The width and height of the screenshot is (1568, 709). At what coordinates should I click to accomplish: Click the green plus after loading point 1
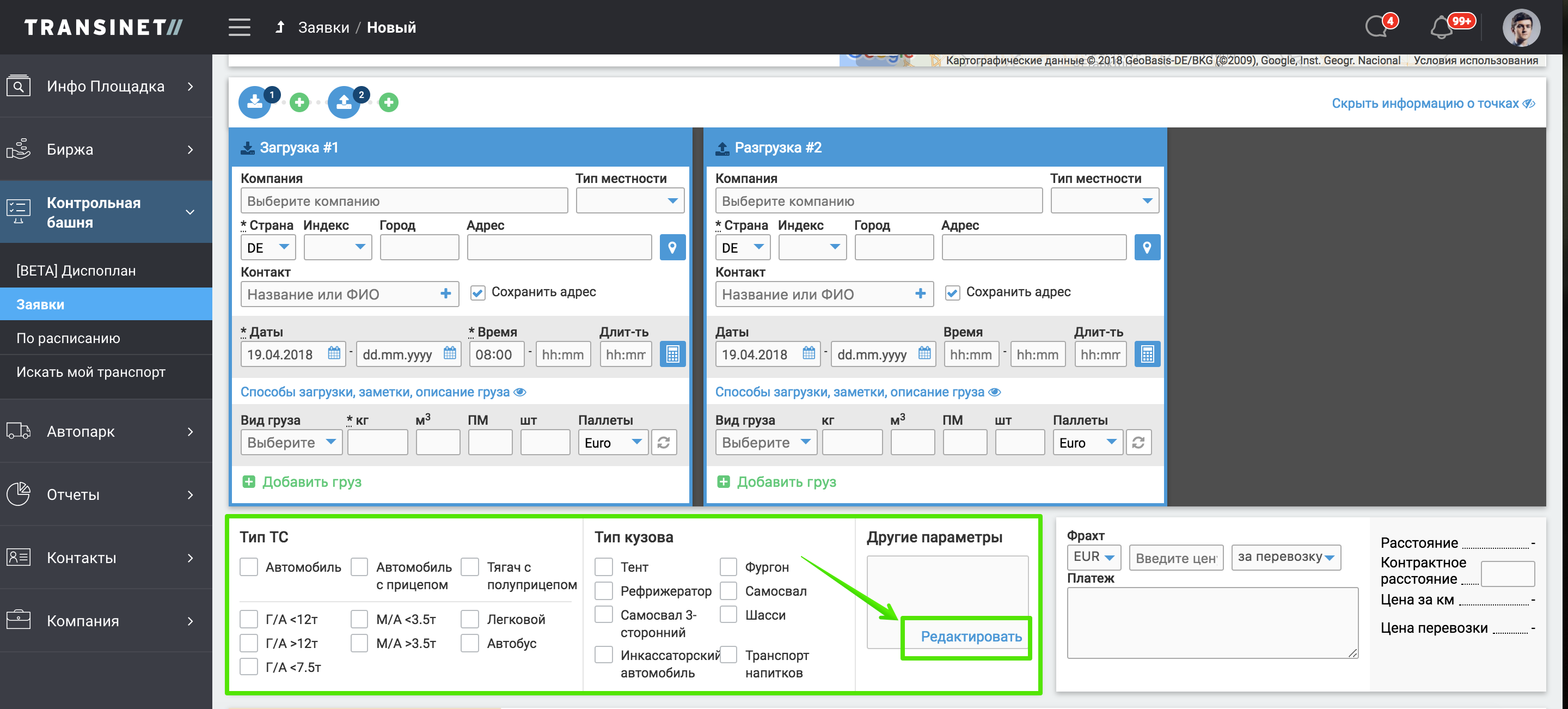coord(299,103)
